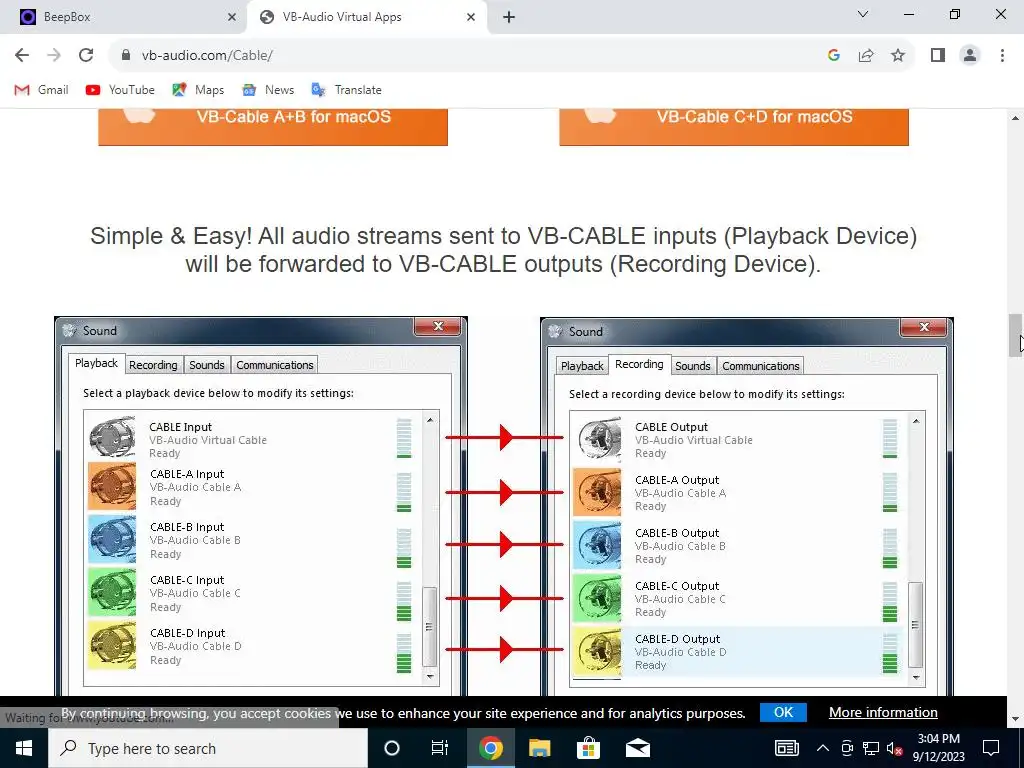Open the More information cookie link
The width and height of the screenshot is (1024, 768).
tap(883, 712)
